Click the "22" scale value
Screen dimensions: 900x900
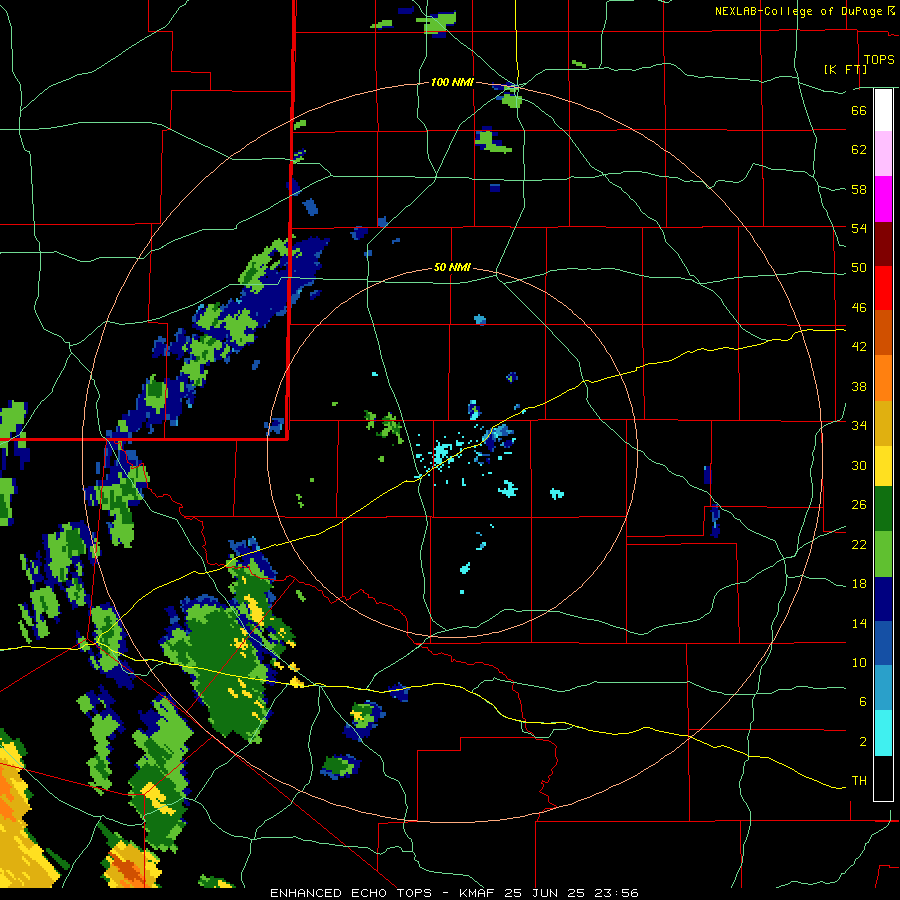point(859,544)
